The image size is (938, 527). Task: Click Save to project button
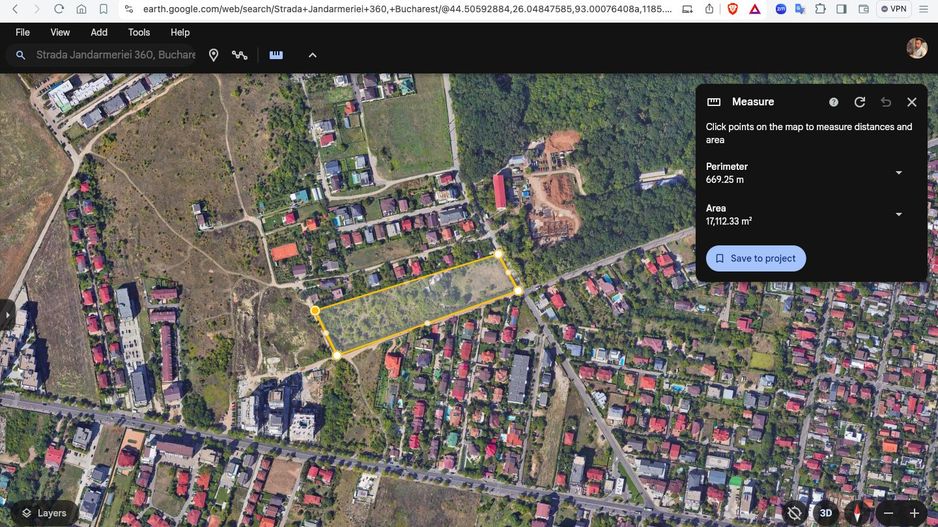pos(756,258)
